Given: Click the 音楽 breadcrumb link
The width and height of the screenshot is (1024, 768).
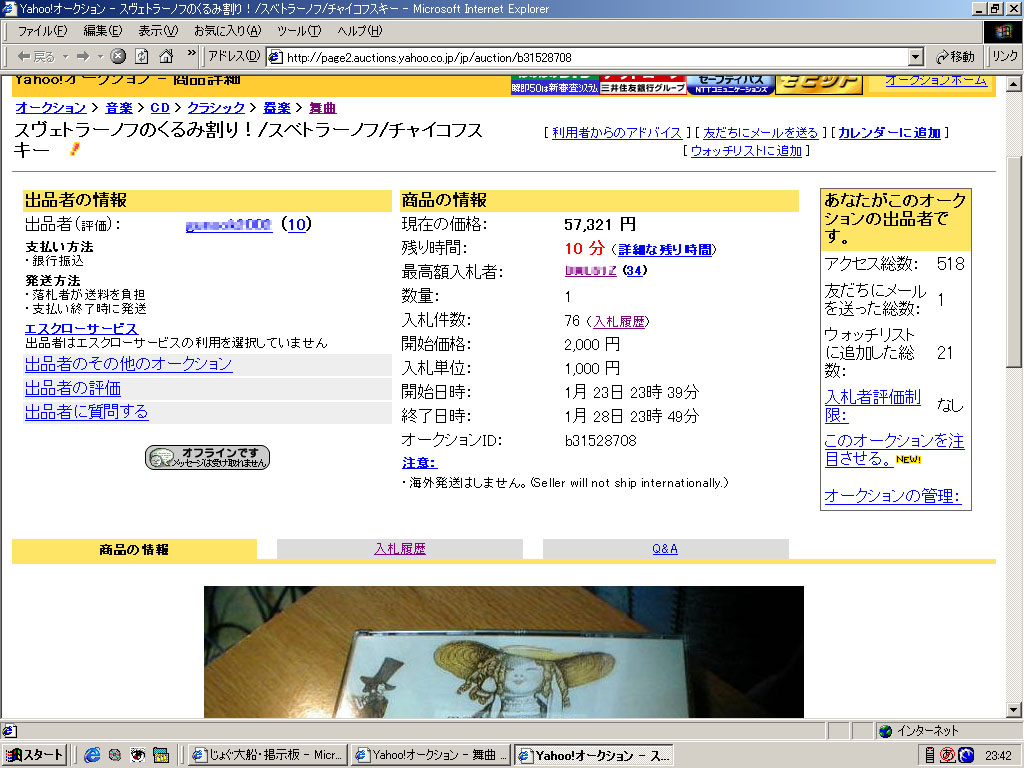Looking at the screenshot, I should (x=119, y=108).
